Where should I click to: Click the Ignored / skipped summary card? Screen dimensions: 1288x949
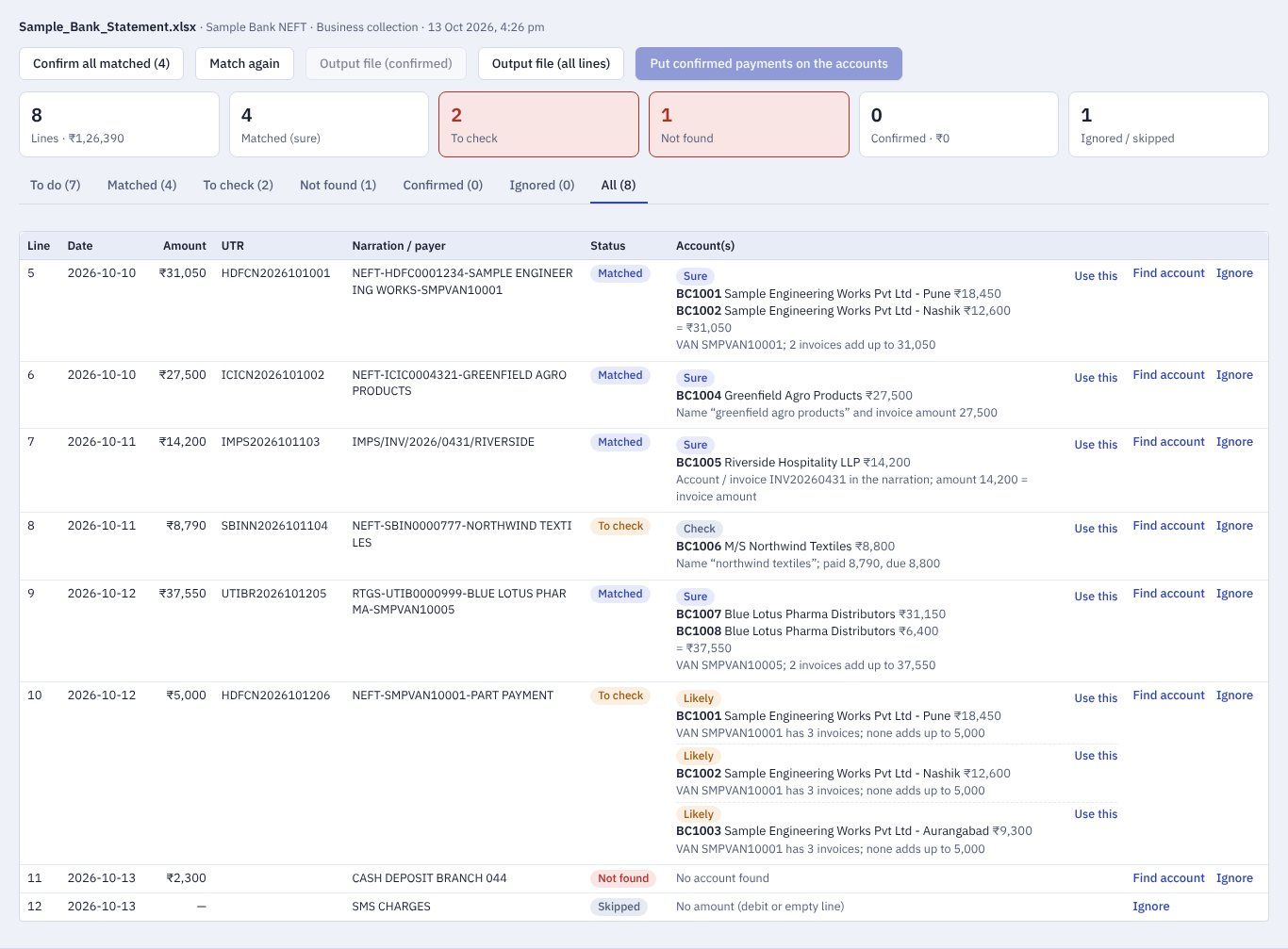click(1168, 124)
